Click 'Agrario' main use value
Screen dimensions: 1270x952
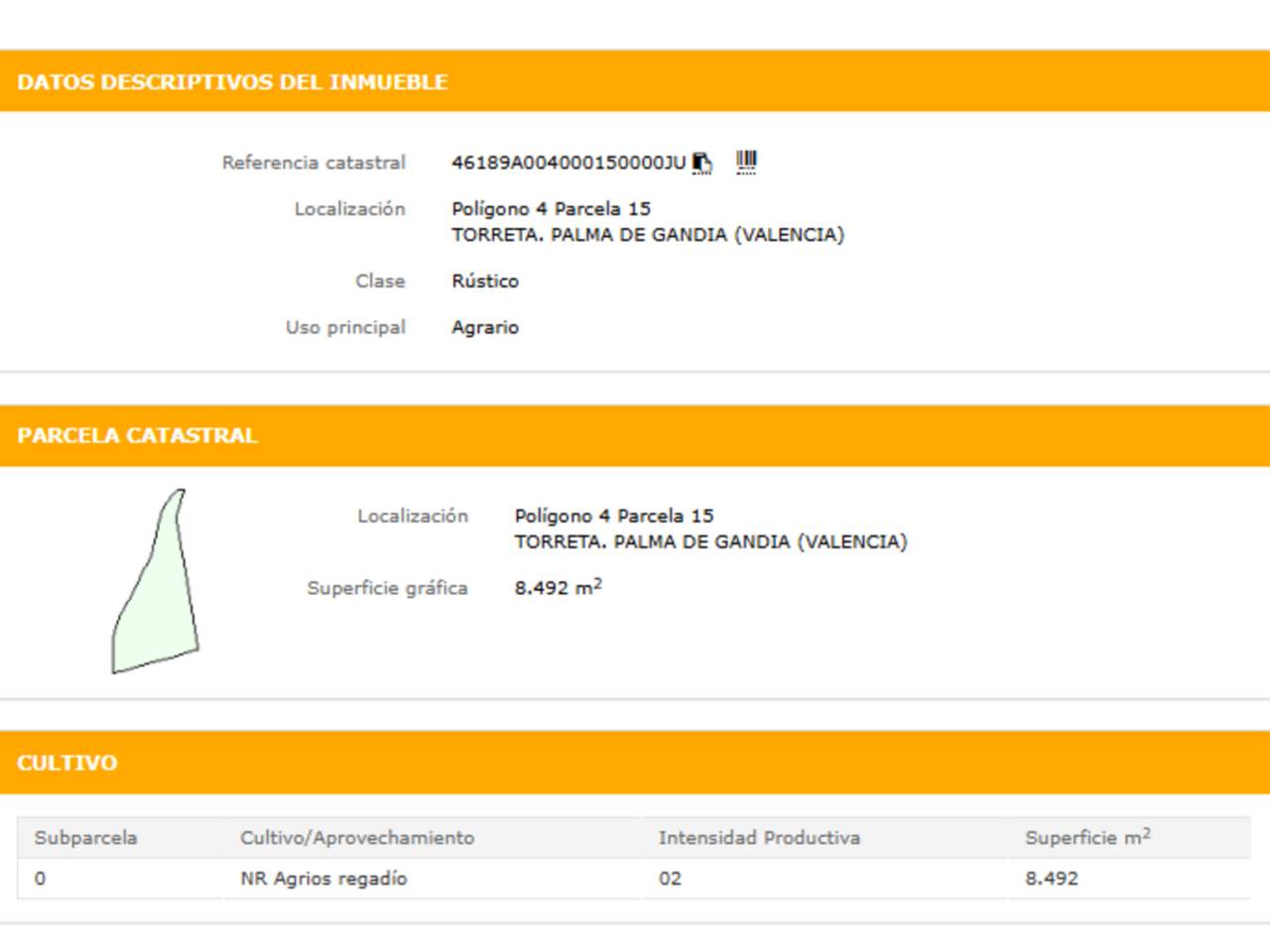coord(485,327)
